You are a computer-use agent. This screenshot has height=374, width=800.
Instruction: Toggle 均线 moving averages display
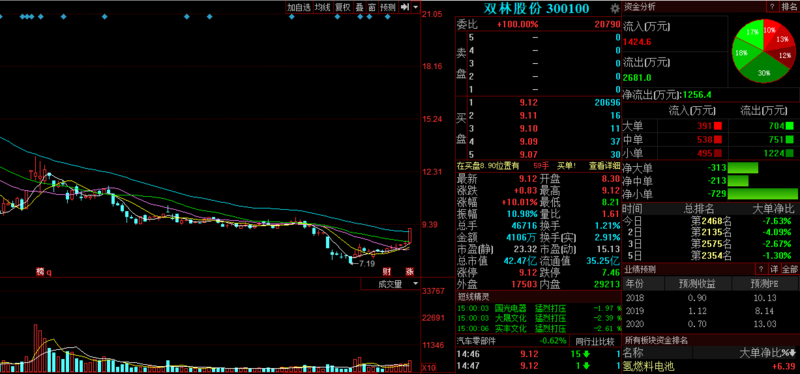(x=322, y=7)
